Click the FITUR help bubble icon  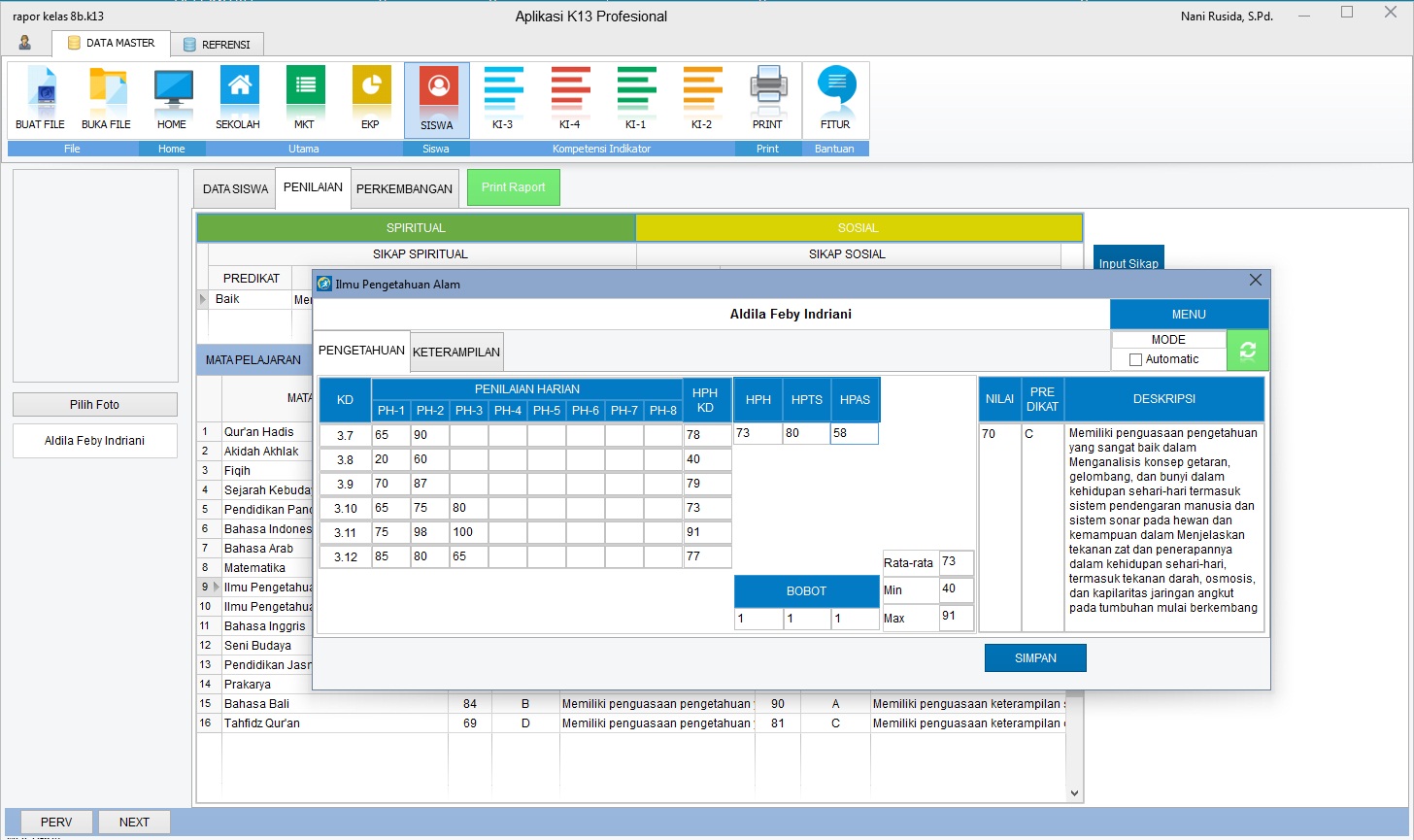(x=835, y=98)
